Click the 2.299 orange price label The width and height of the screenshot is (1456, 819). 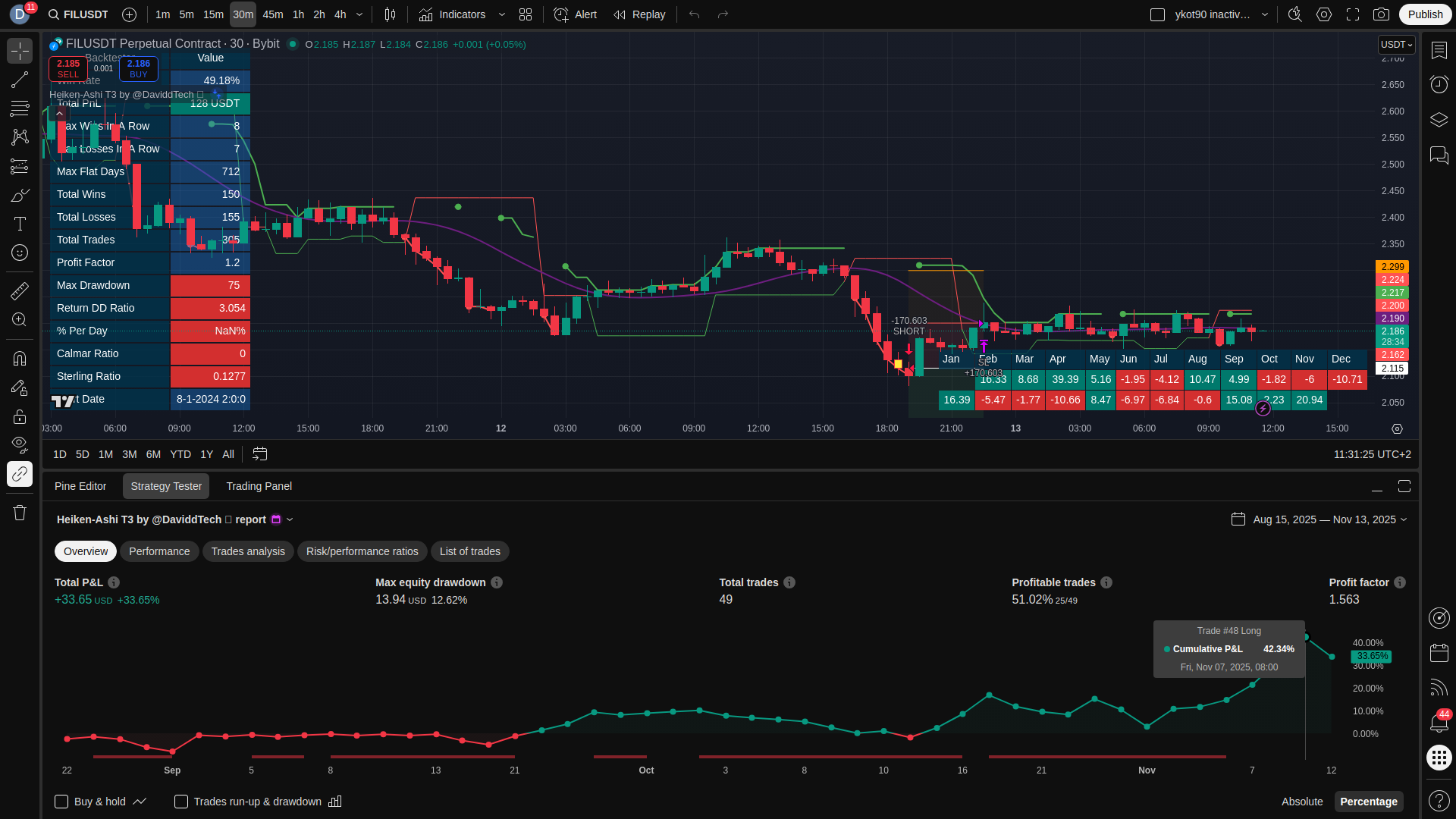(x=1392, y=267)
